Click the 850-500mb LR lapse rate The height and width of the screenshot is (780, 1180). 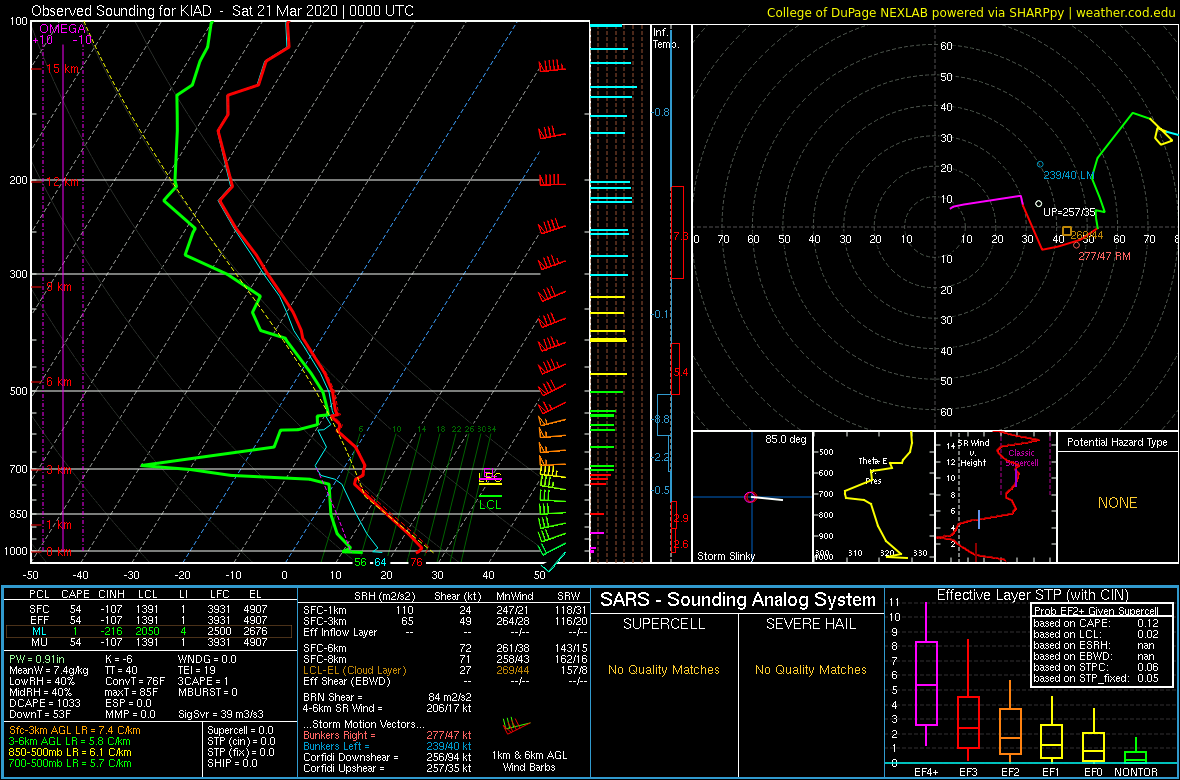[69, 752]
